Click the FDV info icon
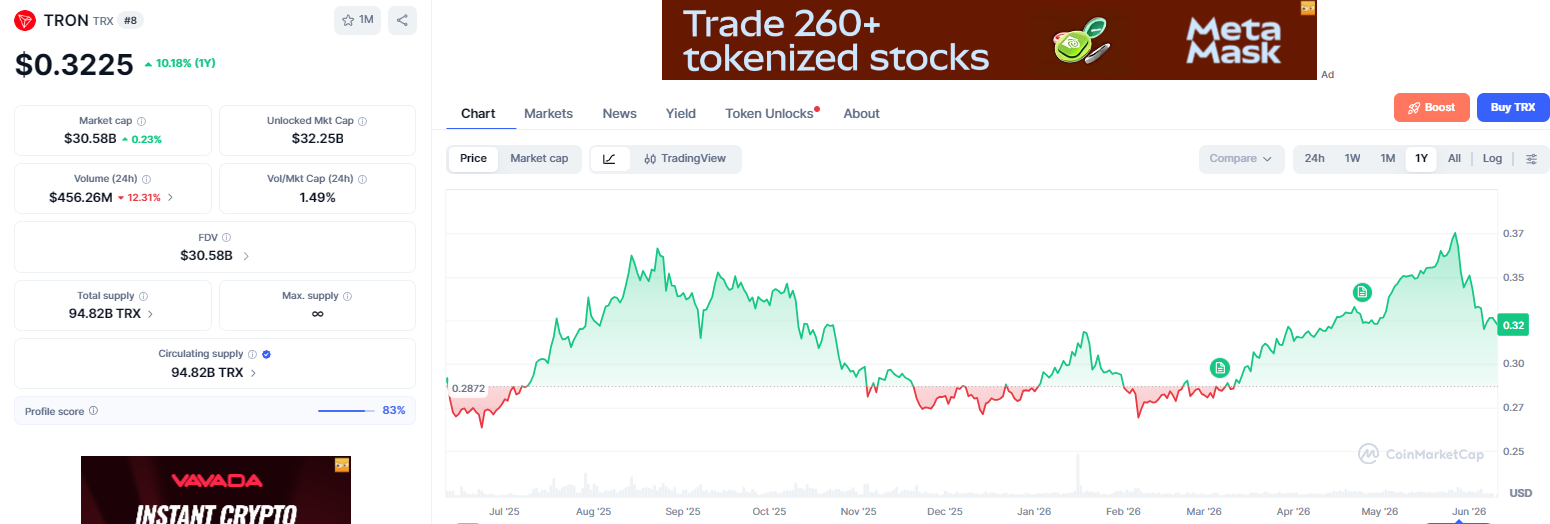Image resolution: width=1550 pixels, height=524 pixels. pos(226,238)
